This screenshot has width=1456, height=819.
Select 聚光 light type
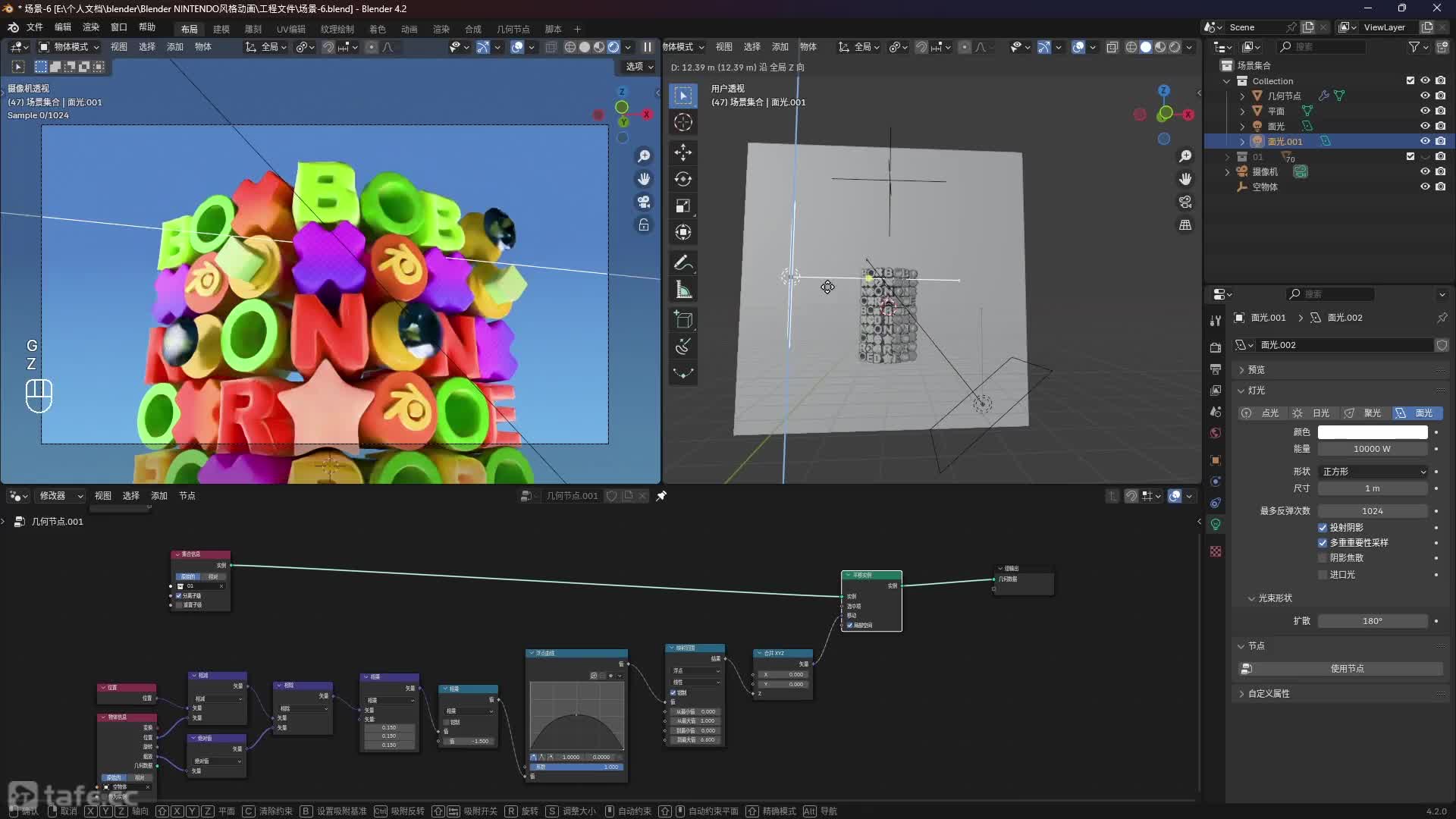point(1365,413)
